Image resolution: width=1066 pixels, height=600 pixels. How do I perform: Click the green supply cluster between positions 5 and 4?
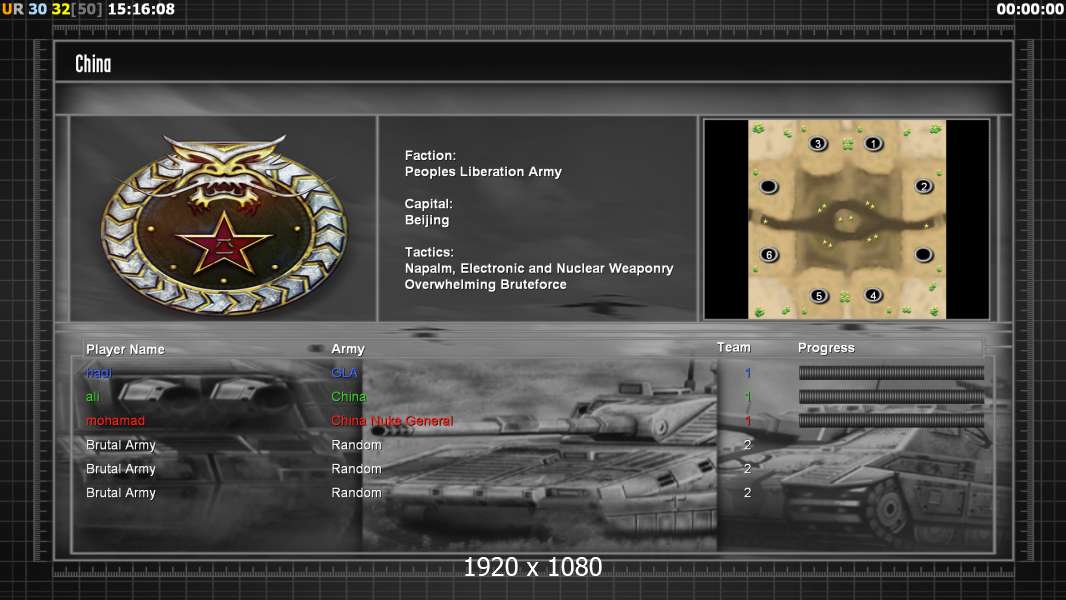[845, 296]
